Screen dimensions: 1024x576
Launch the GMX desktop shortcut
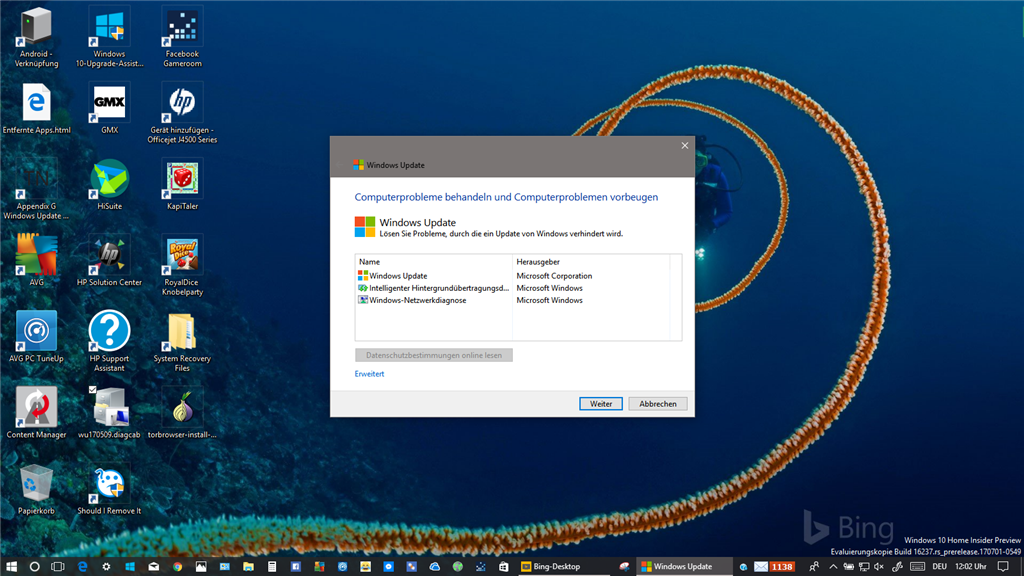click(109, 108)
